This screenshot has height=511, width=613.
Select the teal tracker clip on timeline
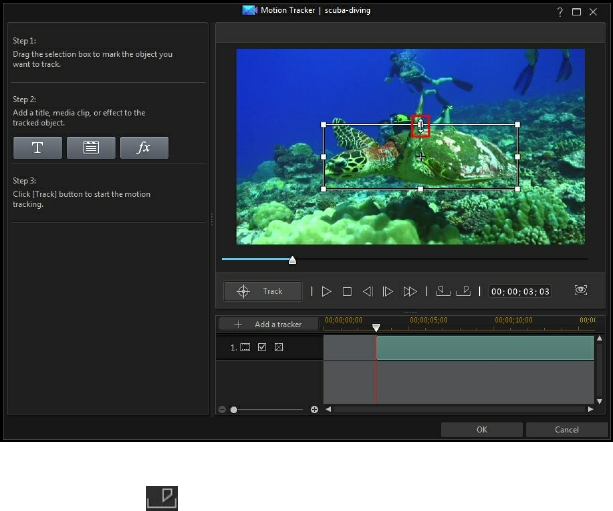click(x=485, y=348)
